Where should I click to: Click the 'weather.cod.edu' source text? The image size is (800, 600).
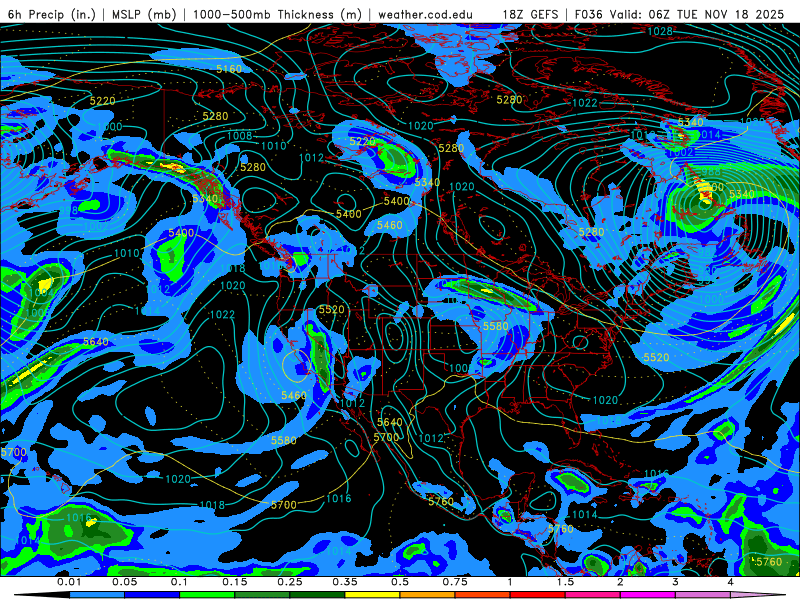(x=425, y=14)
